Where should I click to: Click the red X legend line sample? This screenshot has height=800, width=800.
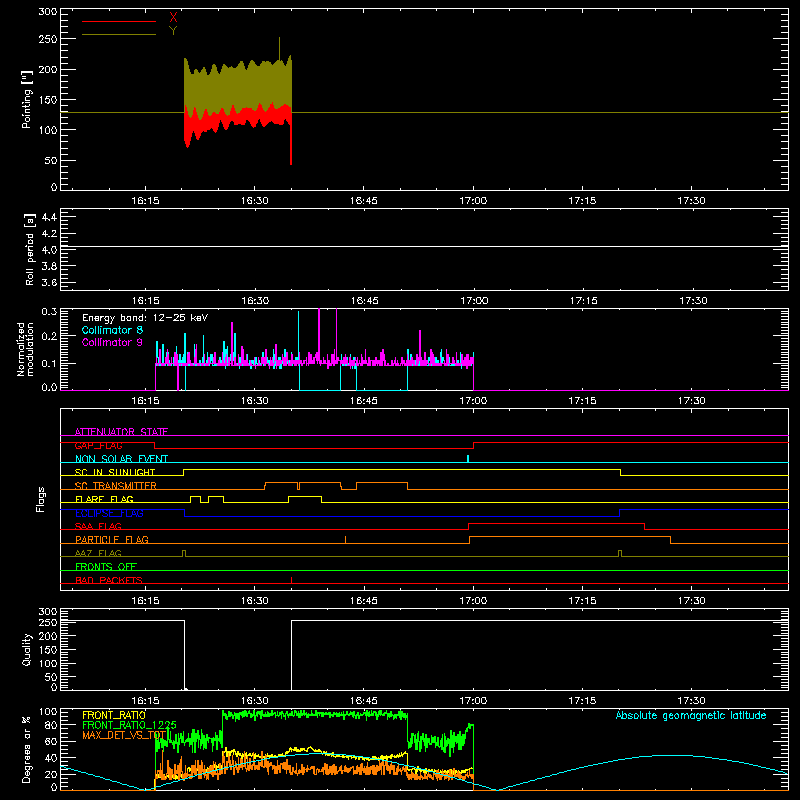119,21
